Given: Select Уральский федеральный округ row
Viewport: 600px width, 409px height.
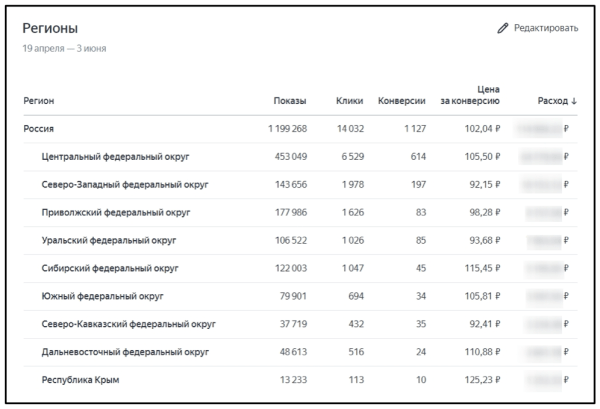Looking at the screenshot, I should pyautogui.click(x=109, y=241).
